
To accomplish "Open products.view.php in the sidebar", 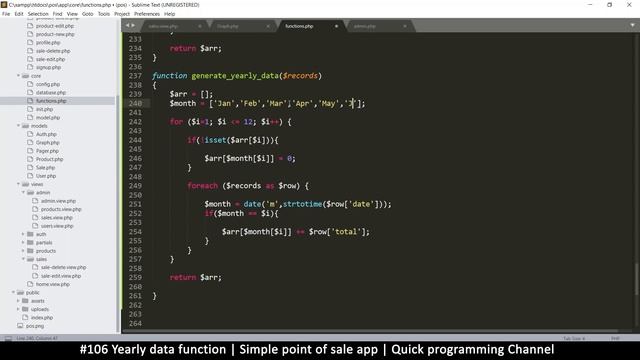I will click(x=61, y=209).
